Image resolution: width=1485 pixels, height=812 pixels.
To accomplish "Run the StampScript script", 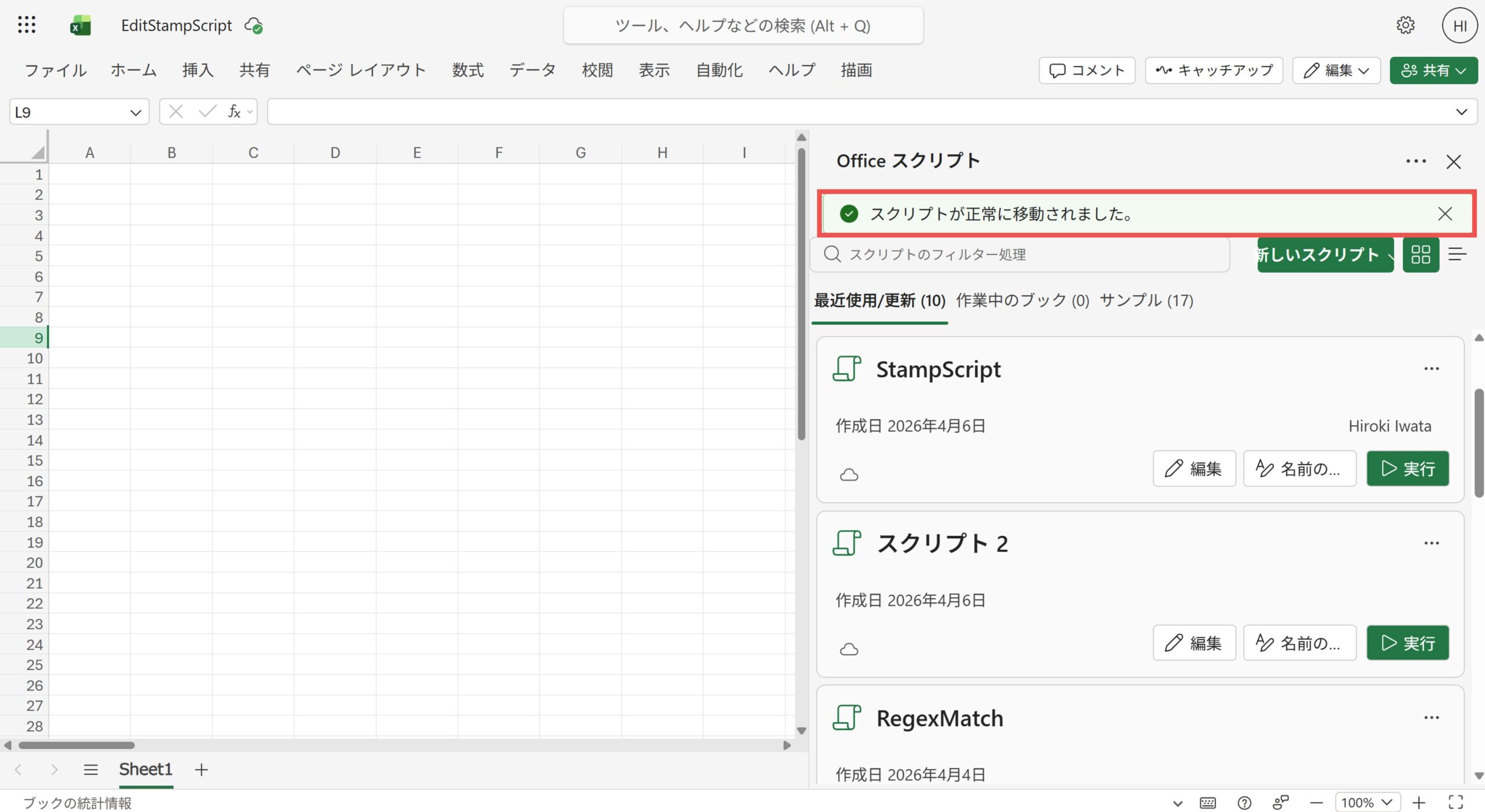I will (1407, 469).
